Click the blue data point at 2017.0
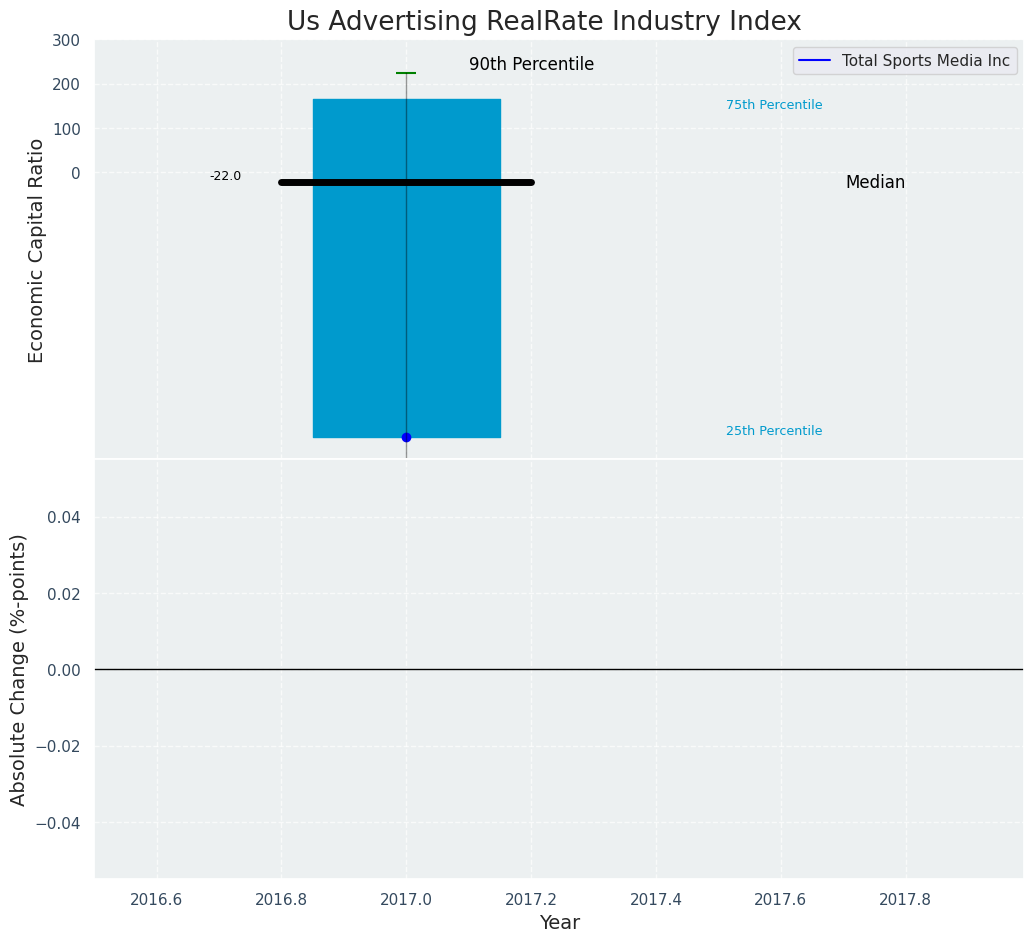The width and height of the screenshot is (1034, 942). (406, 437)
